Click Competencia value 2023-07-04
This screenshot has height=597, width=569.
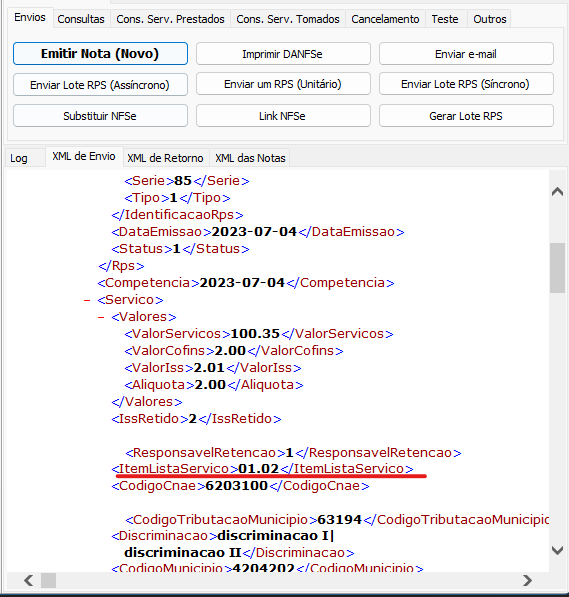[242, 283]
